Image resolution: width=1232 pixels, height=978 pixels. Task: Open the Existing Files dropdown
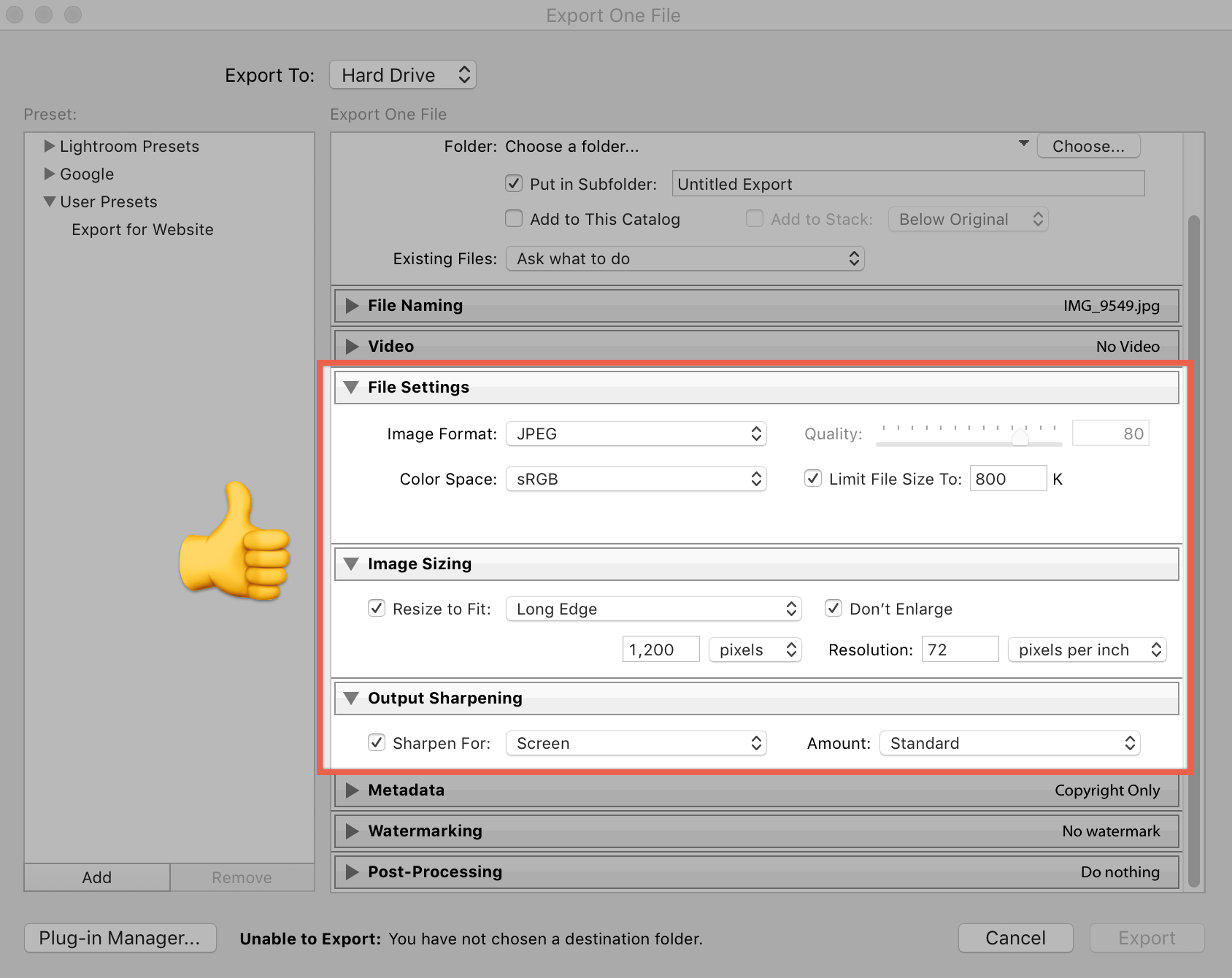(685, 258)
